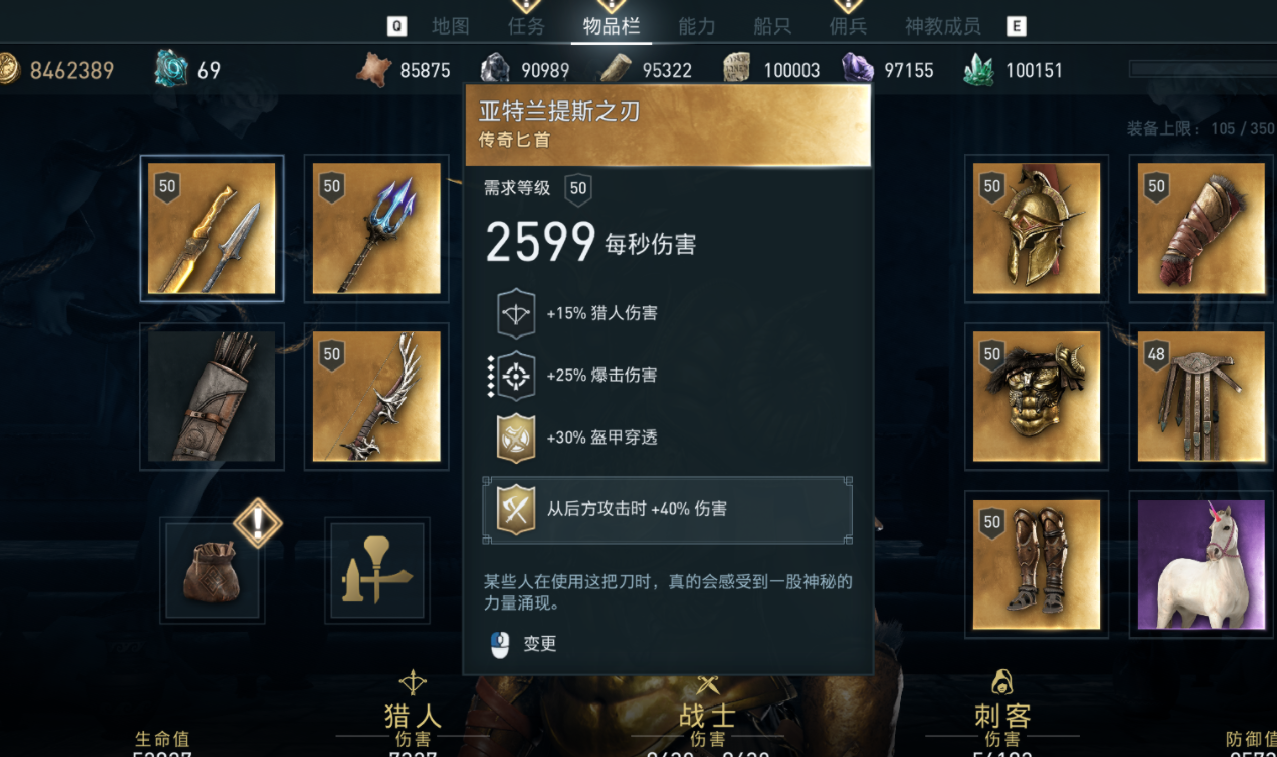Open the pouch with exclamation alert
The image size is (1277, 757).
click(212, 570)
